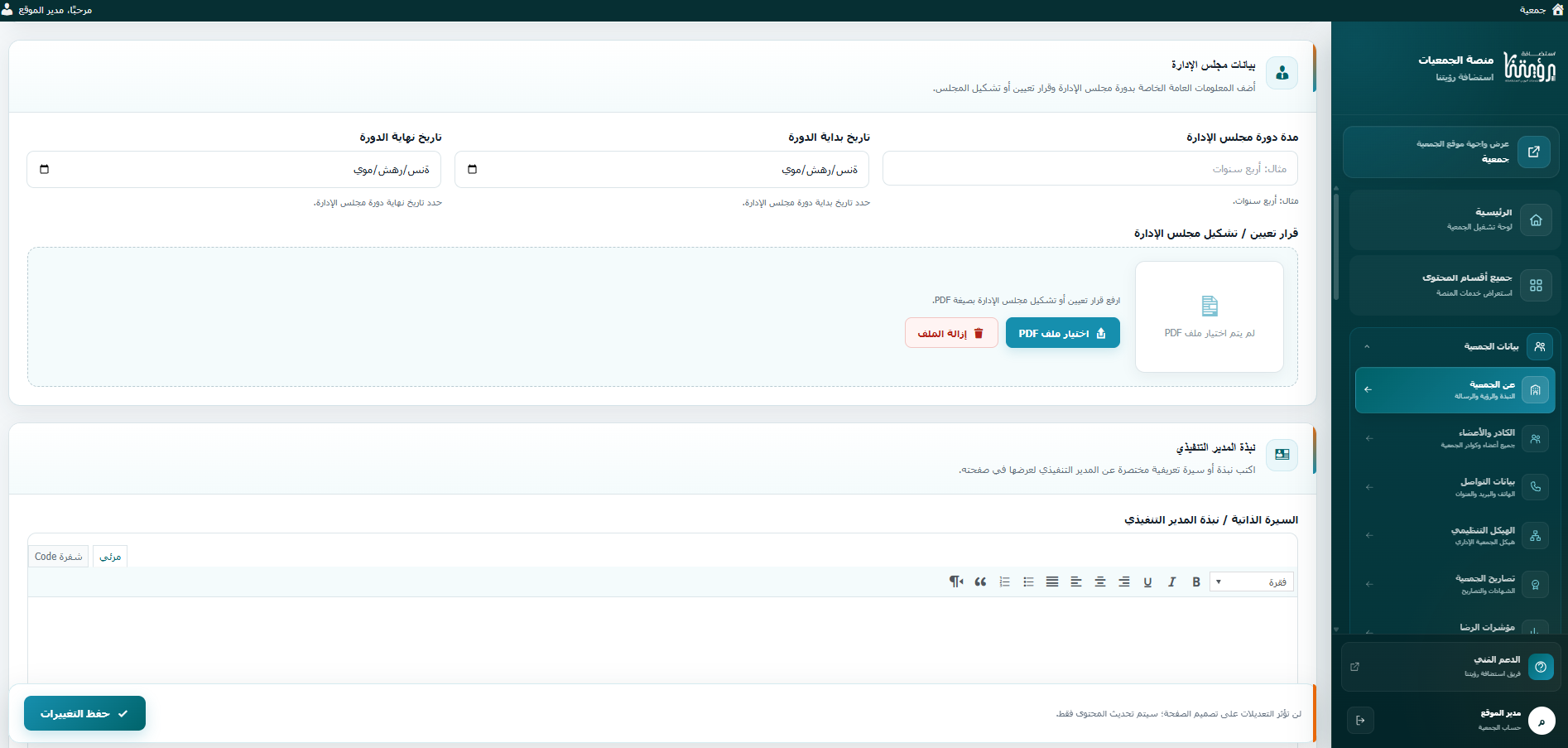The image size is (1568, 748).
Task: Open the calendar picker for تاريخ بداية الدورة
Action: coord(473,169)
